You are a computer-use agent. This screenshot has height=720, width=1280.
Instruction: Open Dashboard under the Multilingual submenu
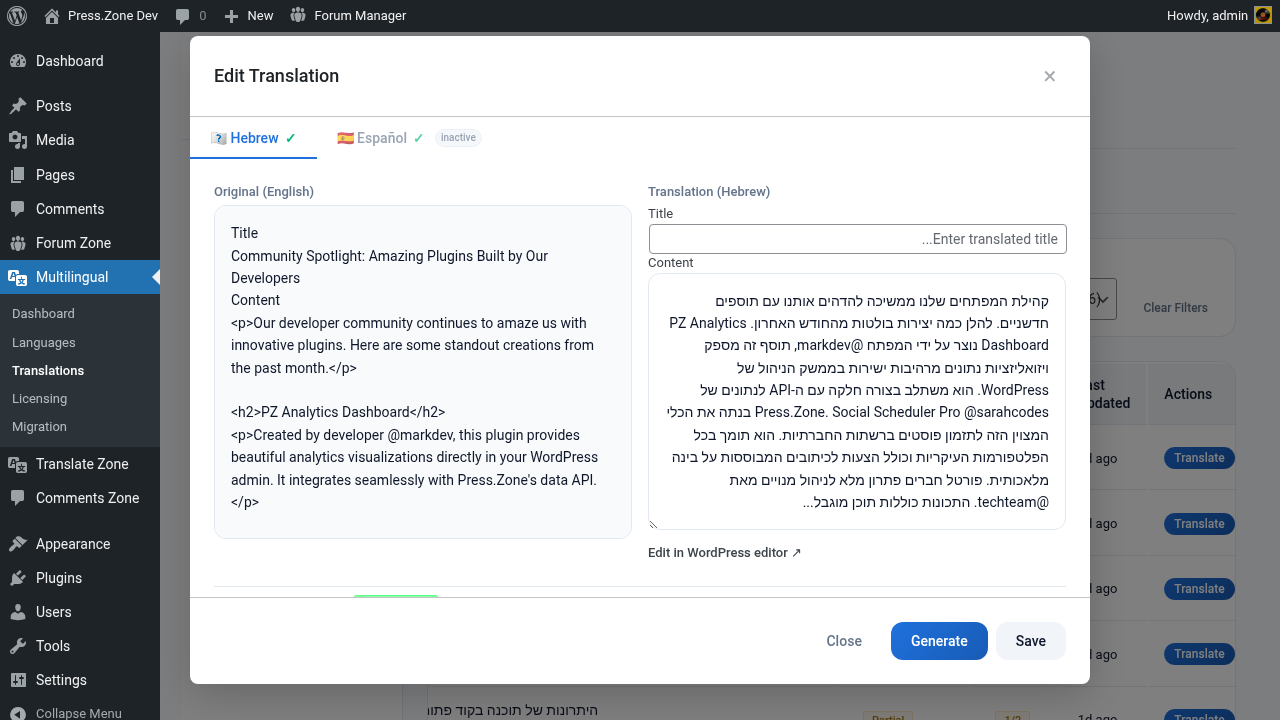[43, 314]
